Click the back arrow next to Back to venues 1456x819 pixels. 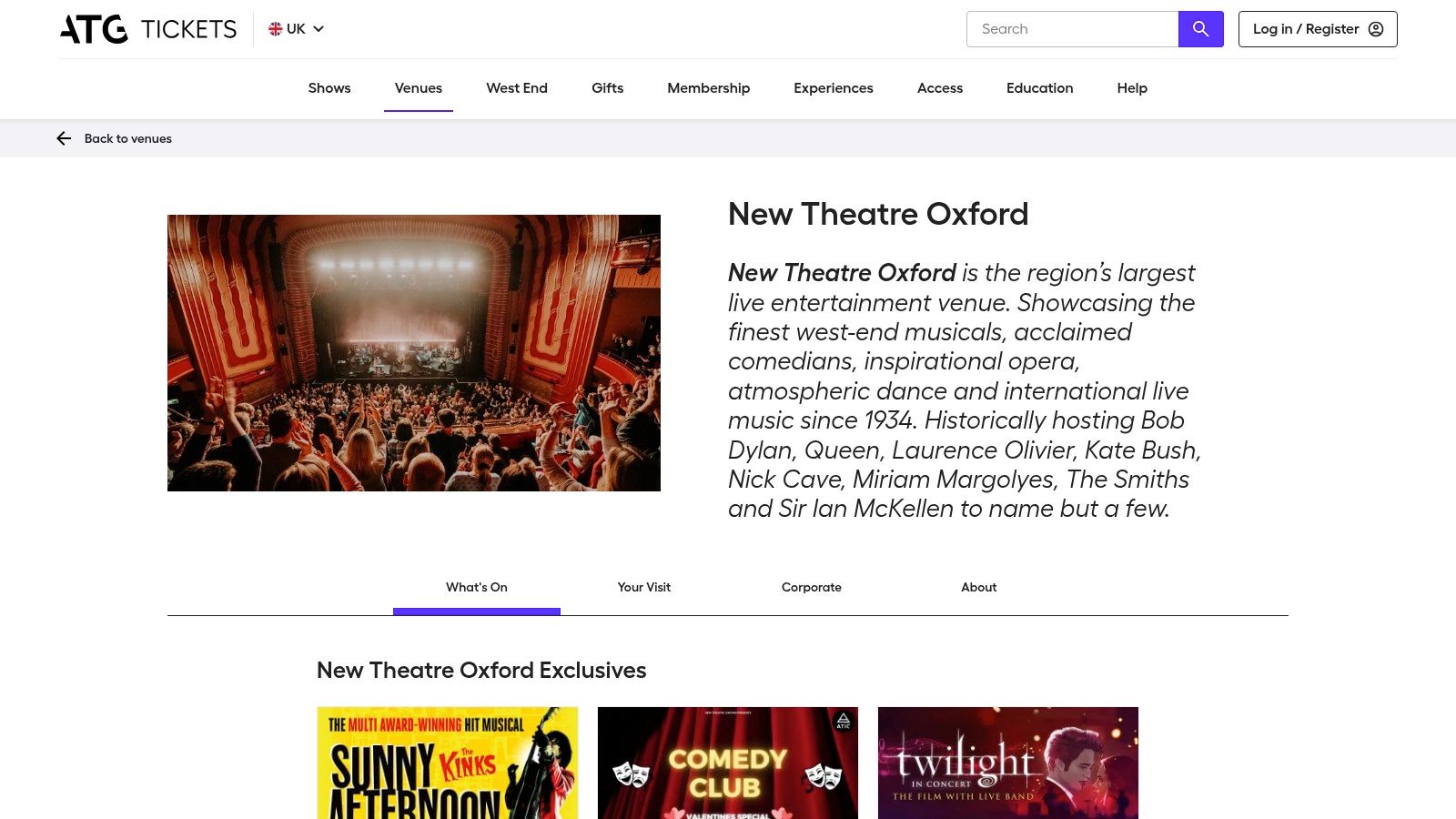pyautogui.click(x=64, y=138)
